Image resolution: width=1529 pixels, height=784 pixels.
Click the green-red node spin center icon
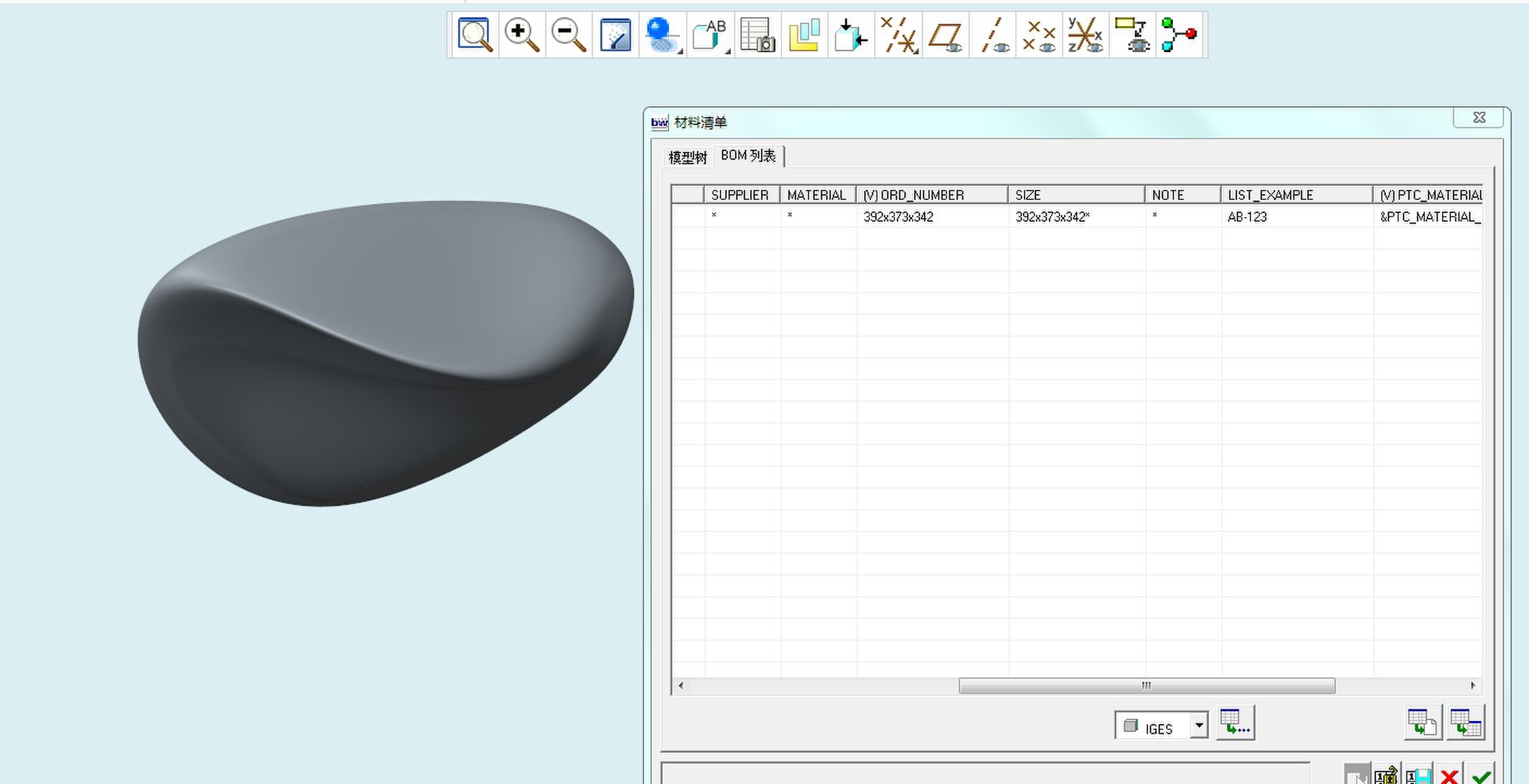[1179, 35]
